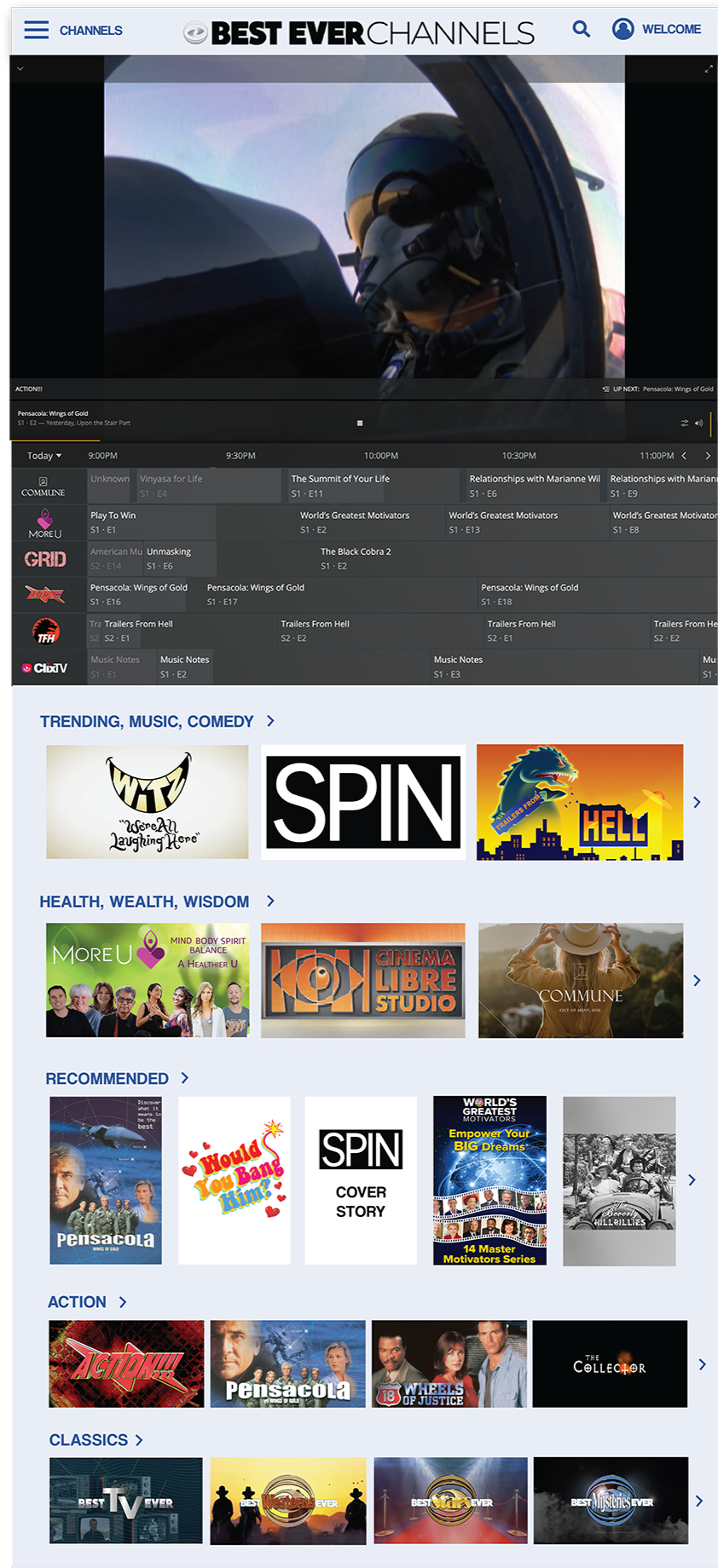Image resolution: width=718 pixels, height=1568 pixels.
Task: Open Pensacola: Wings of Gold S1 E17
Action: click(339, 594)
